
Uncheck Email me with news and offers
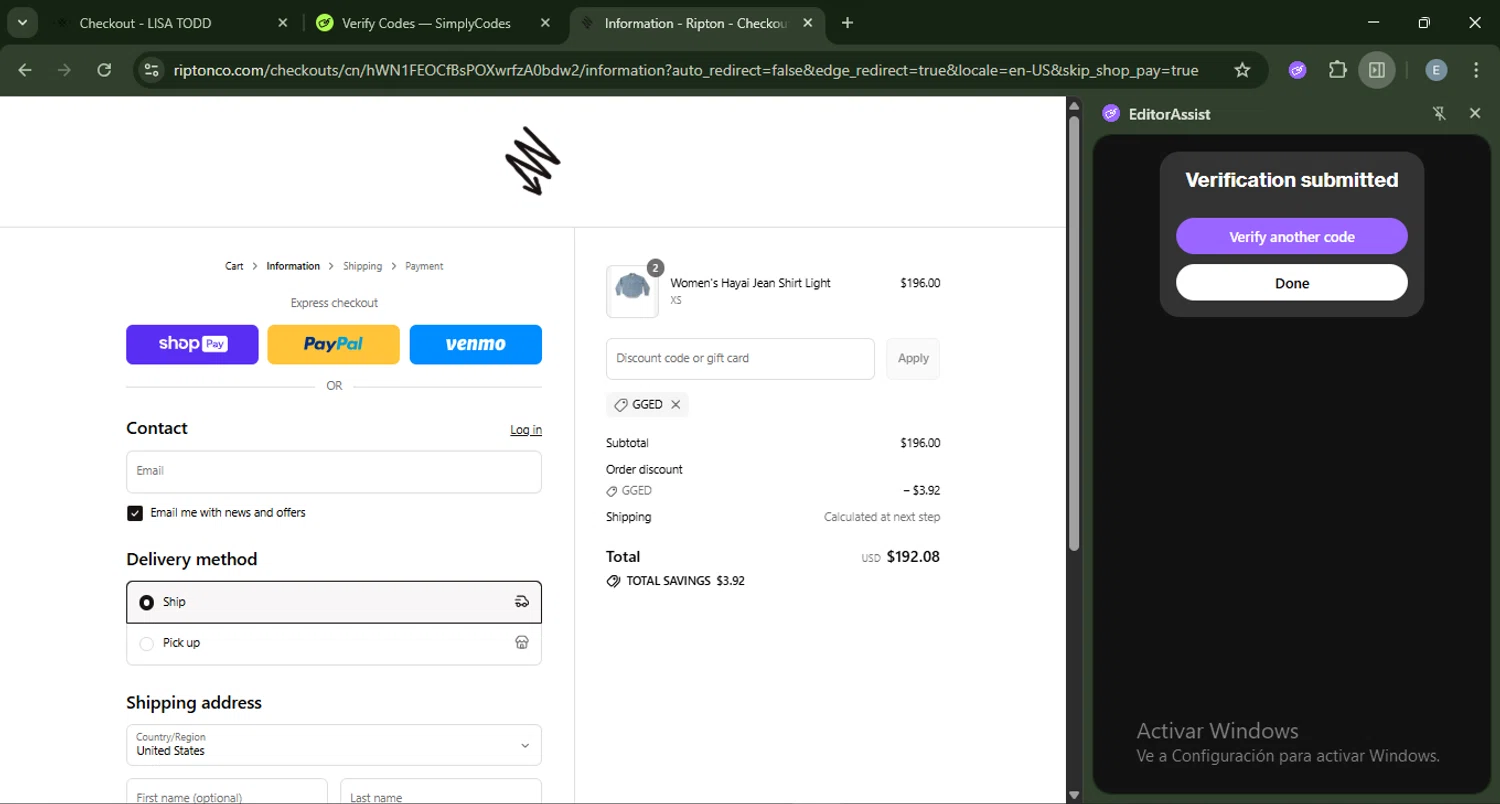135,513
